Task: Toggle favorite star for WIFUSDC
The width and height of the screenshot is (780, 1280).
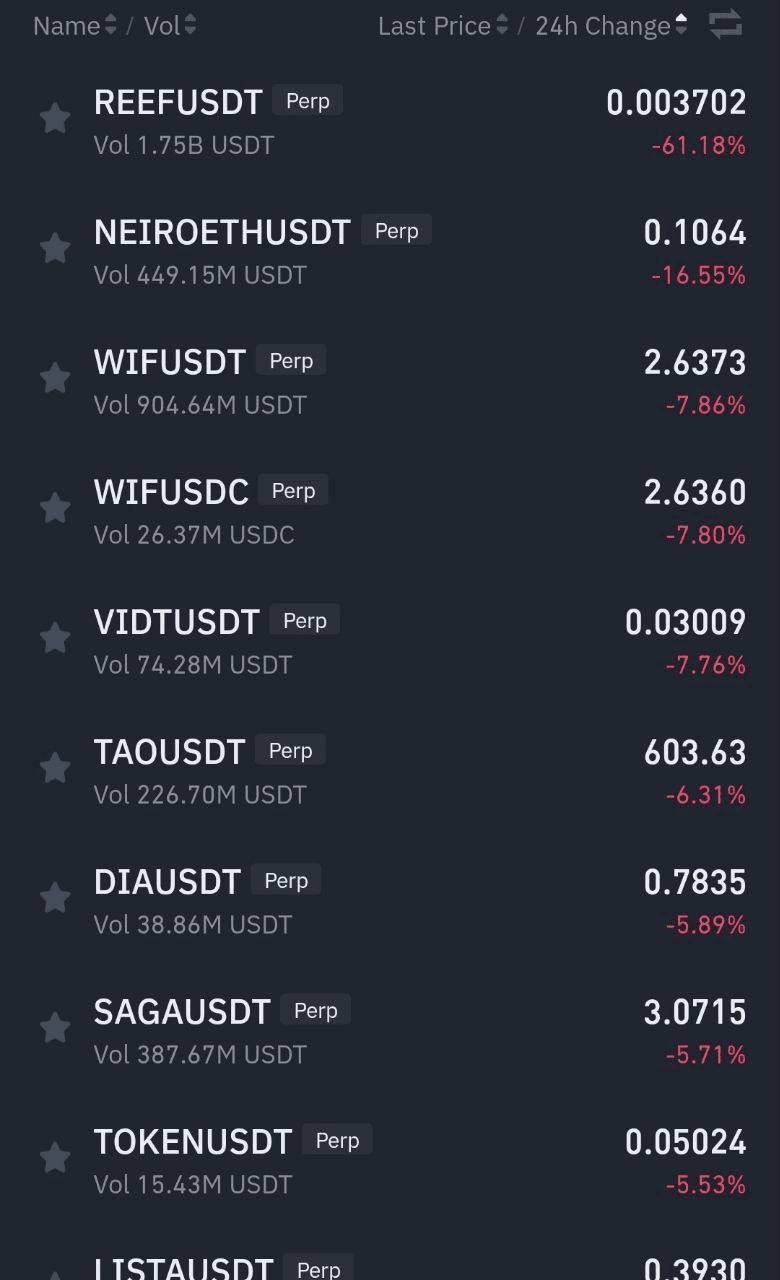Action: [x=55, y=508]
